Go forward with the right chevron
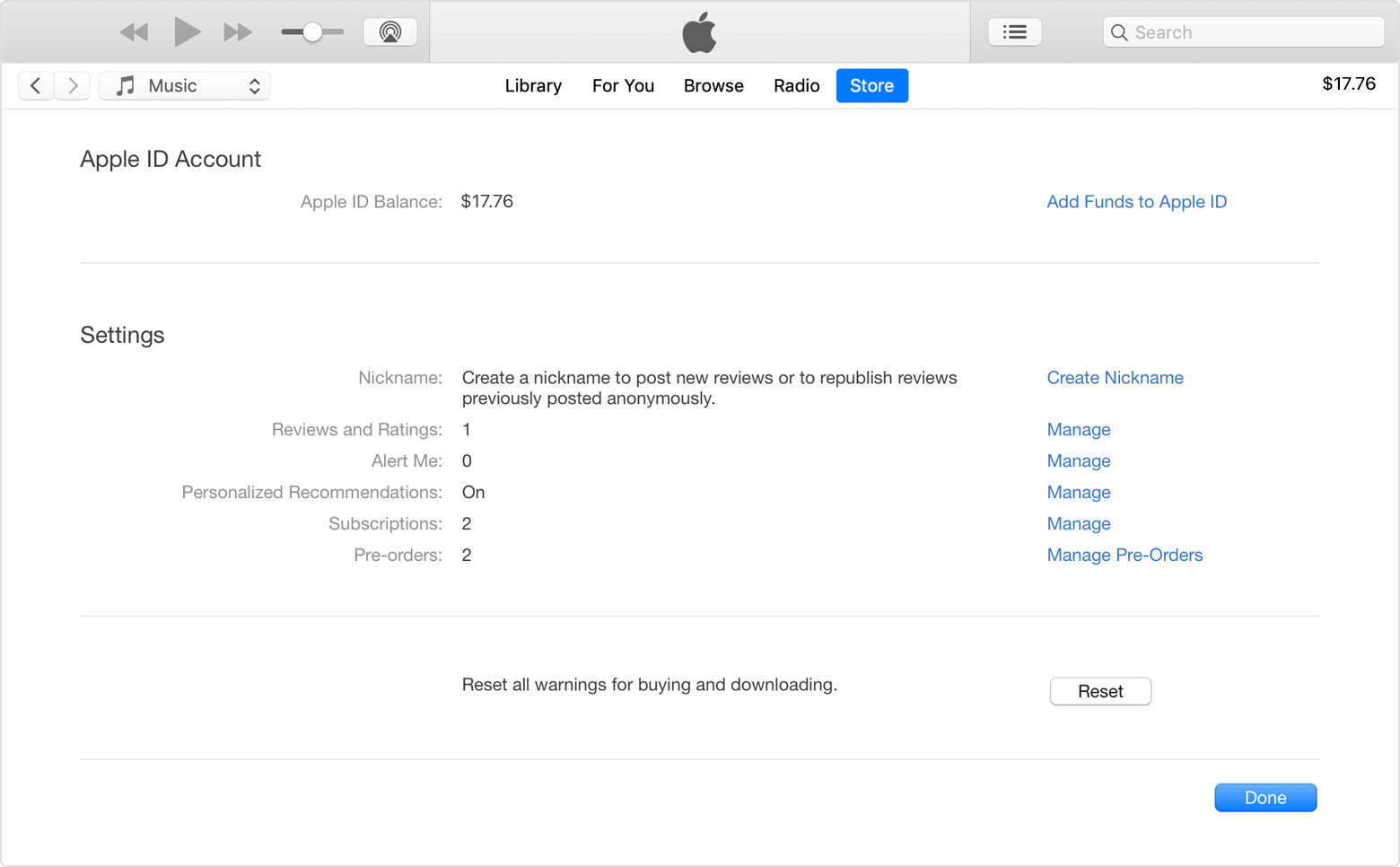This screenshot has height=867, width=1400. pos(73,85)
